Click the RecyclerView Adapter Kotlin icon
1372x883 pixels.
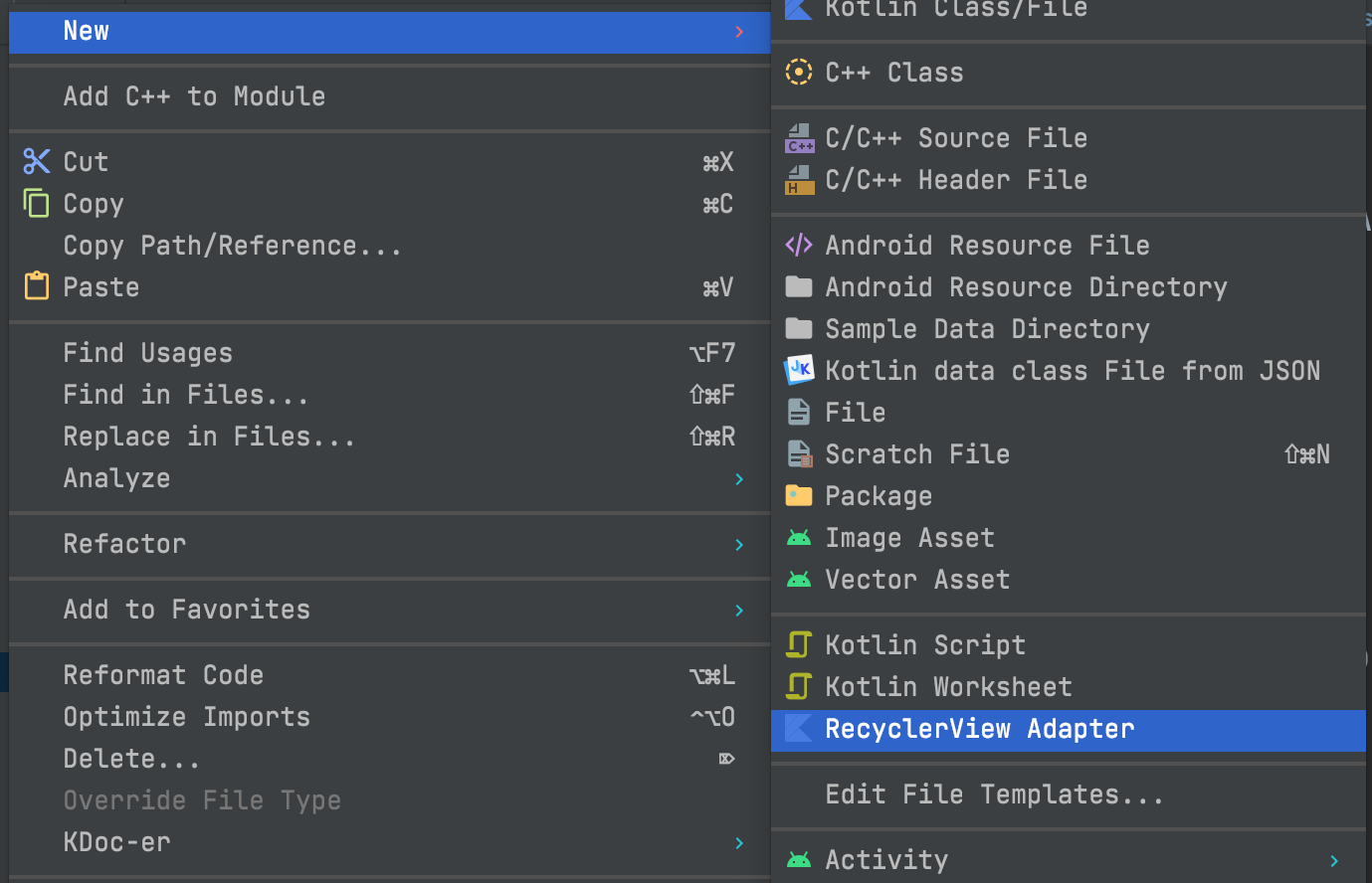799,728
